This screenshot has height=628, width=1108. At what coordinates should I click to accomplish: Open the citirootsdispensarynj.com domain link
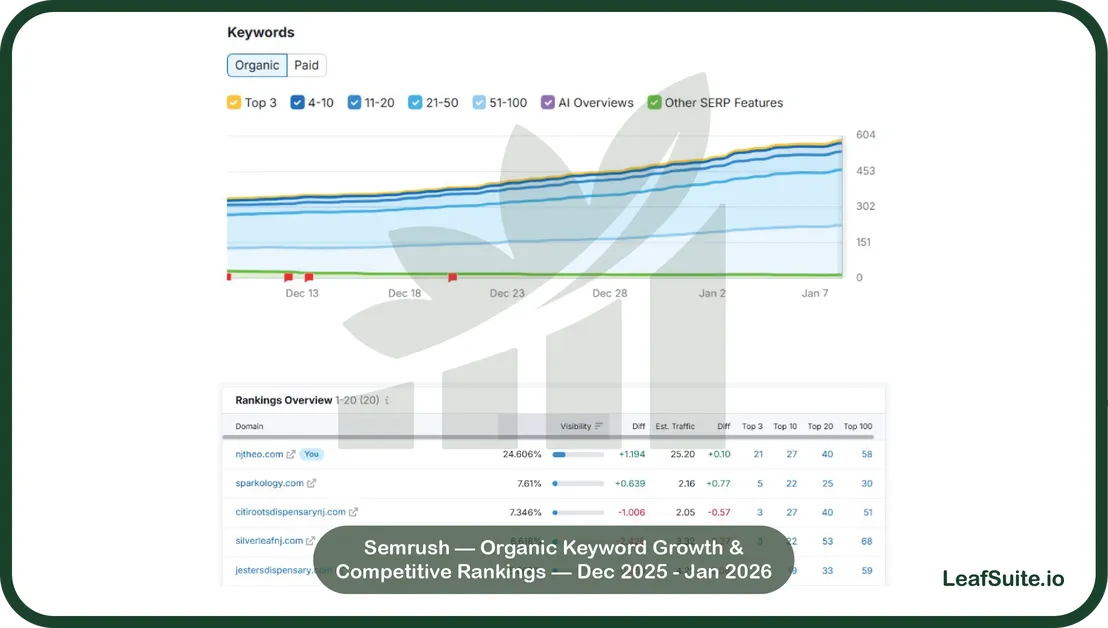290,512
